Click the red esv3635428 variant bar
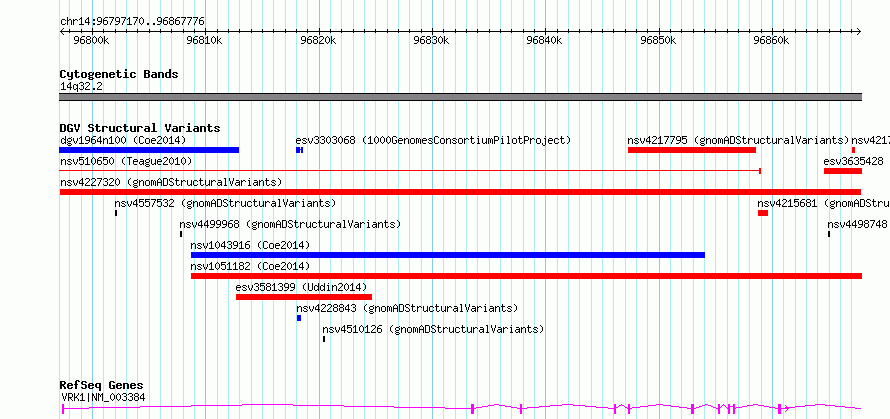Screen dimensions: 890x419 tap(843, 171)
